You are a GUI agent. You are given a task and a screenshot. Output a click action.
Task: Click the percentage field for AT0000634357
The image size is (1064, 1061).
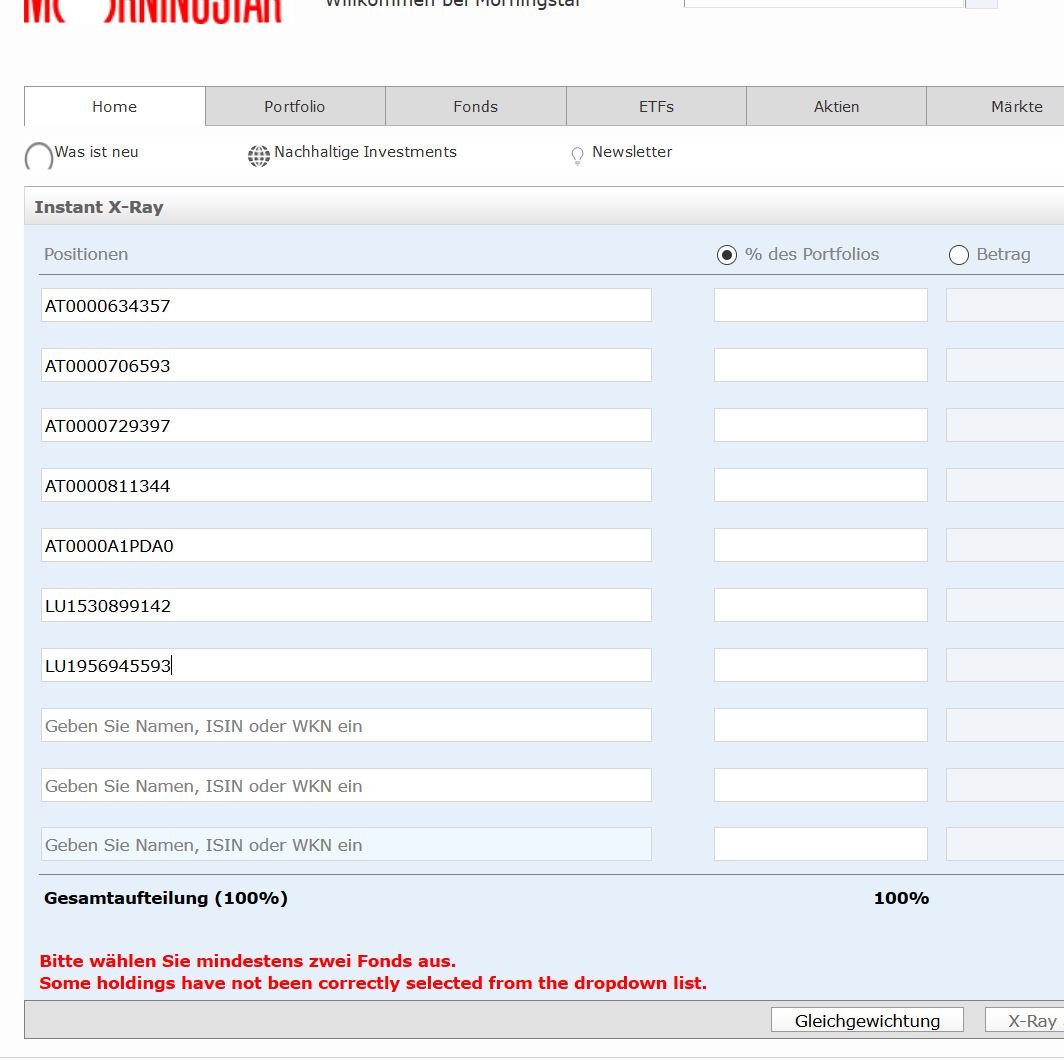coord(820,305)
